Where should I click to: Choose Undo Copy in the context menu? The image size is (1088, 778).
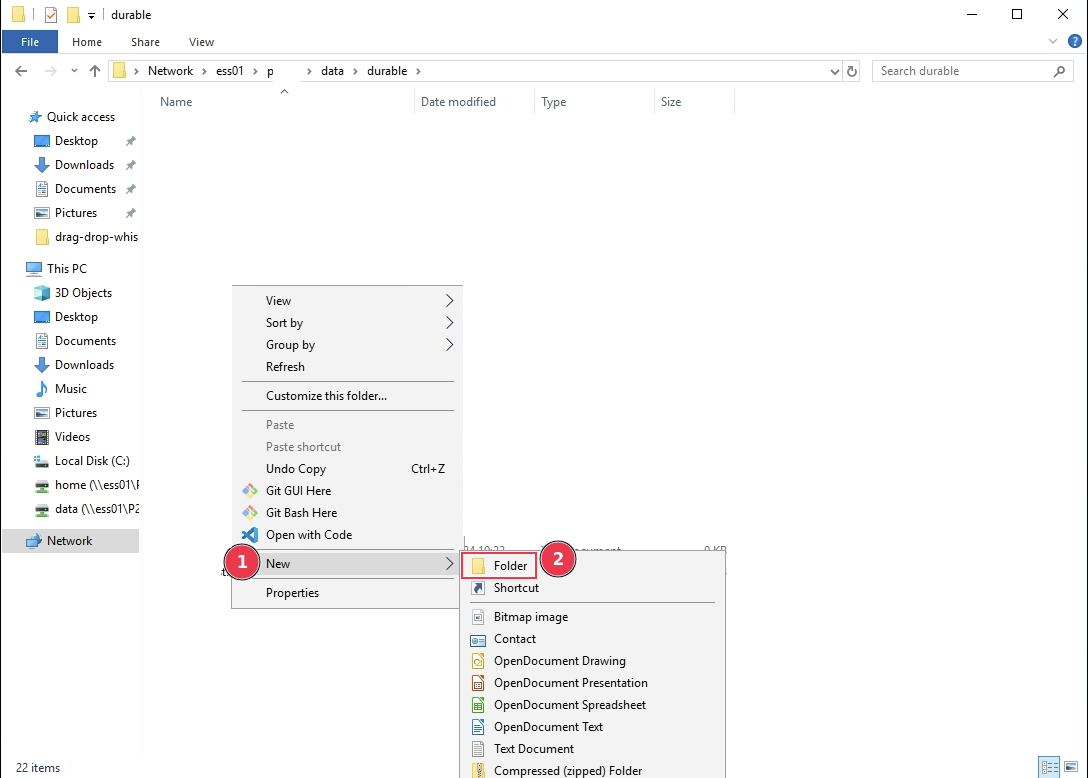348,469
